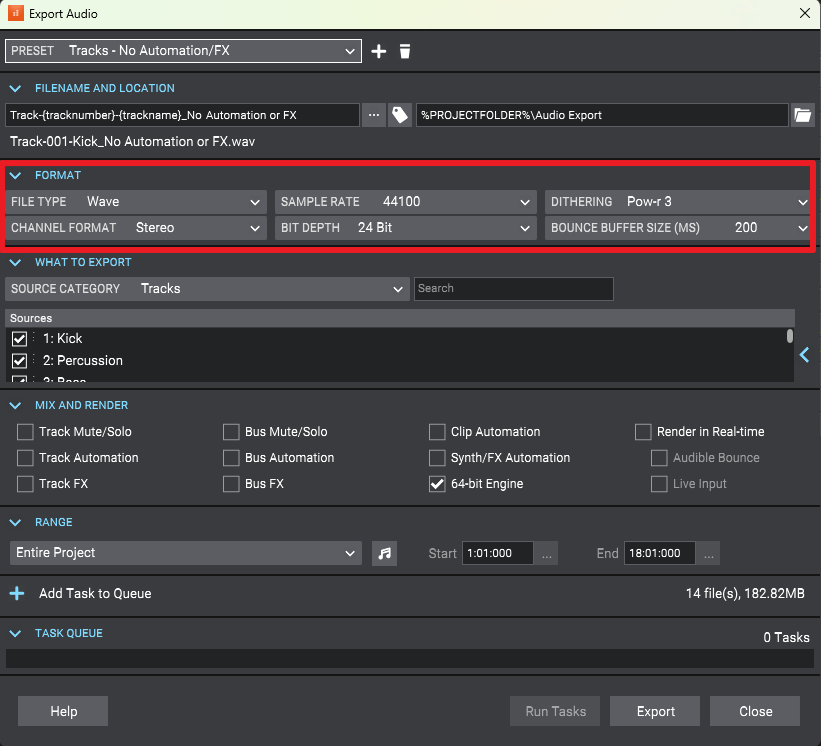Click the Export button
This screenshot has width=821, height=746.
[x=655, y=711]
